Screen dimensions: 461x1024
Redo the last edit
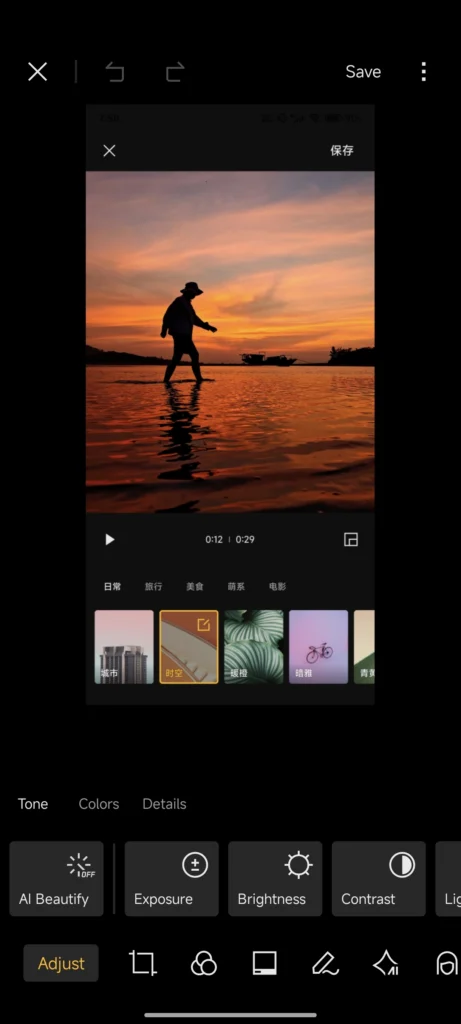point(174,72)
